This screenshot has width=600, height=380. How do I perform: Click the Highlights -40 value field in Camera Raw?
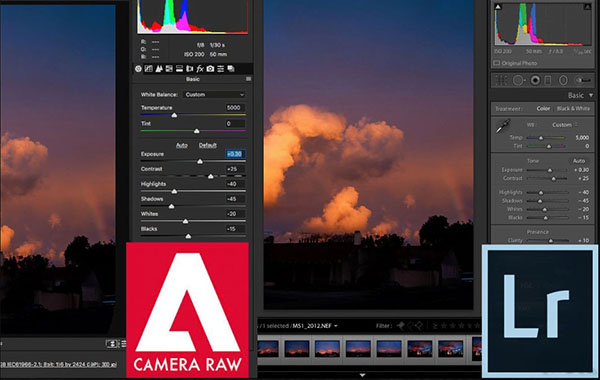click(x=235, y=184)
